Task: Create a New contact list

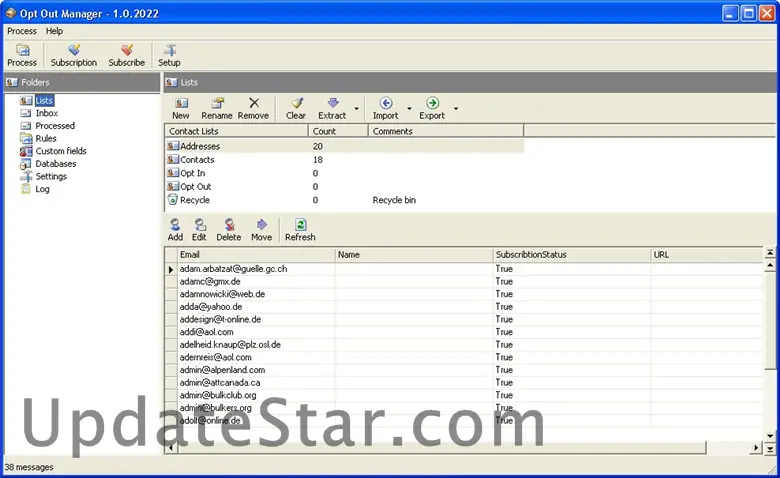Action: coord(180,108)
